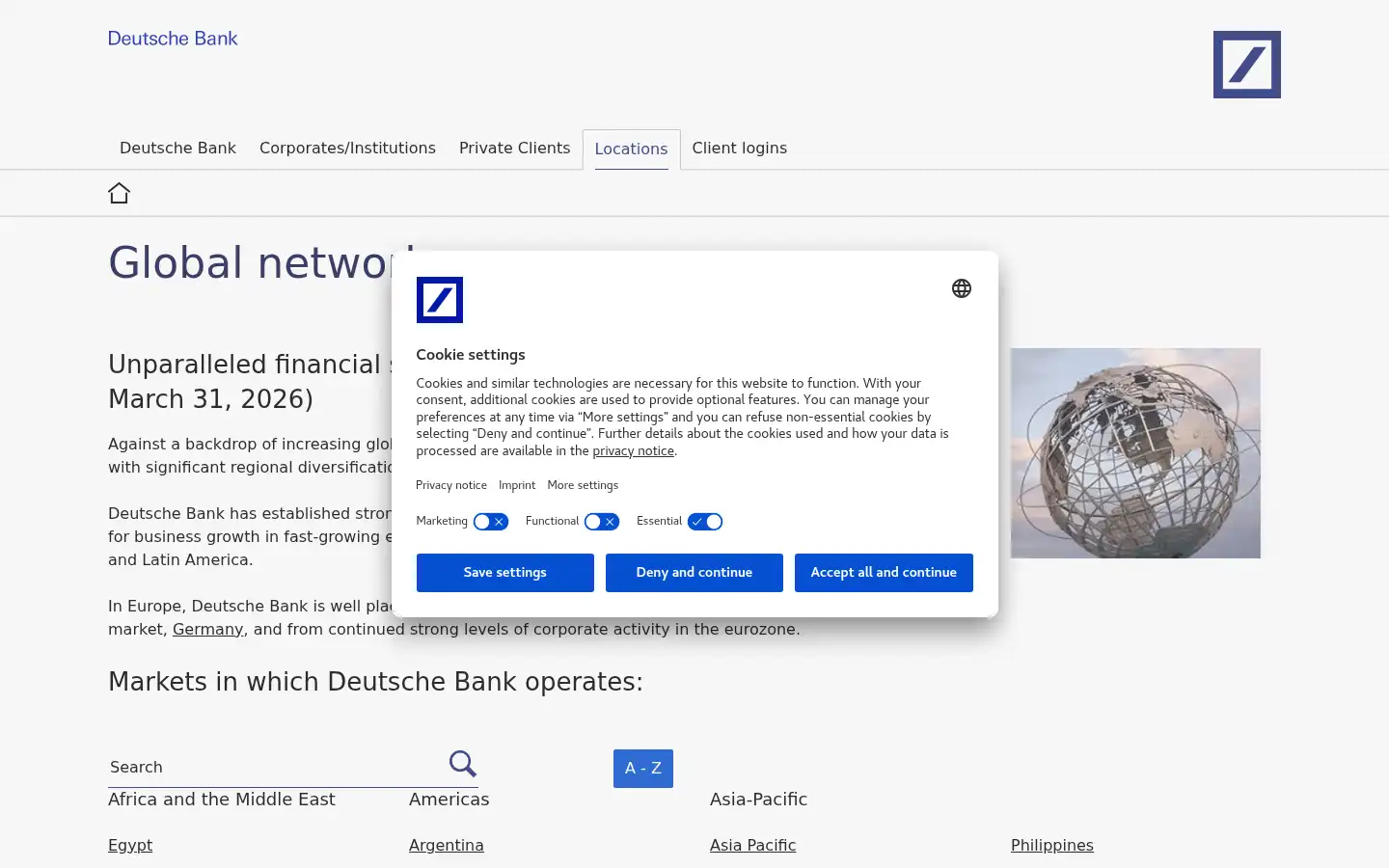
Task: Click Accept all and continue button
Action: click(884, 572)
